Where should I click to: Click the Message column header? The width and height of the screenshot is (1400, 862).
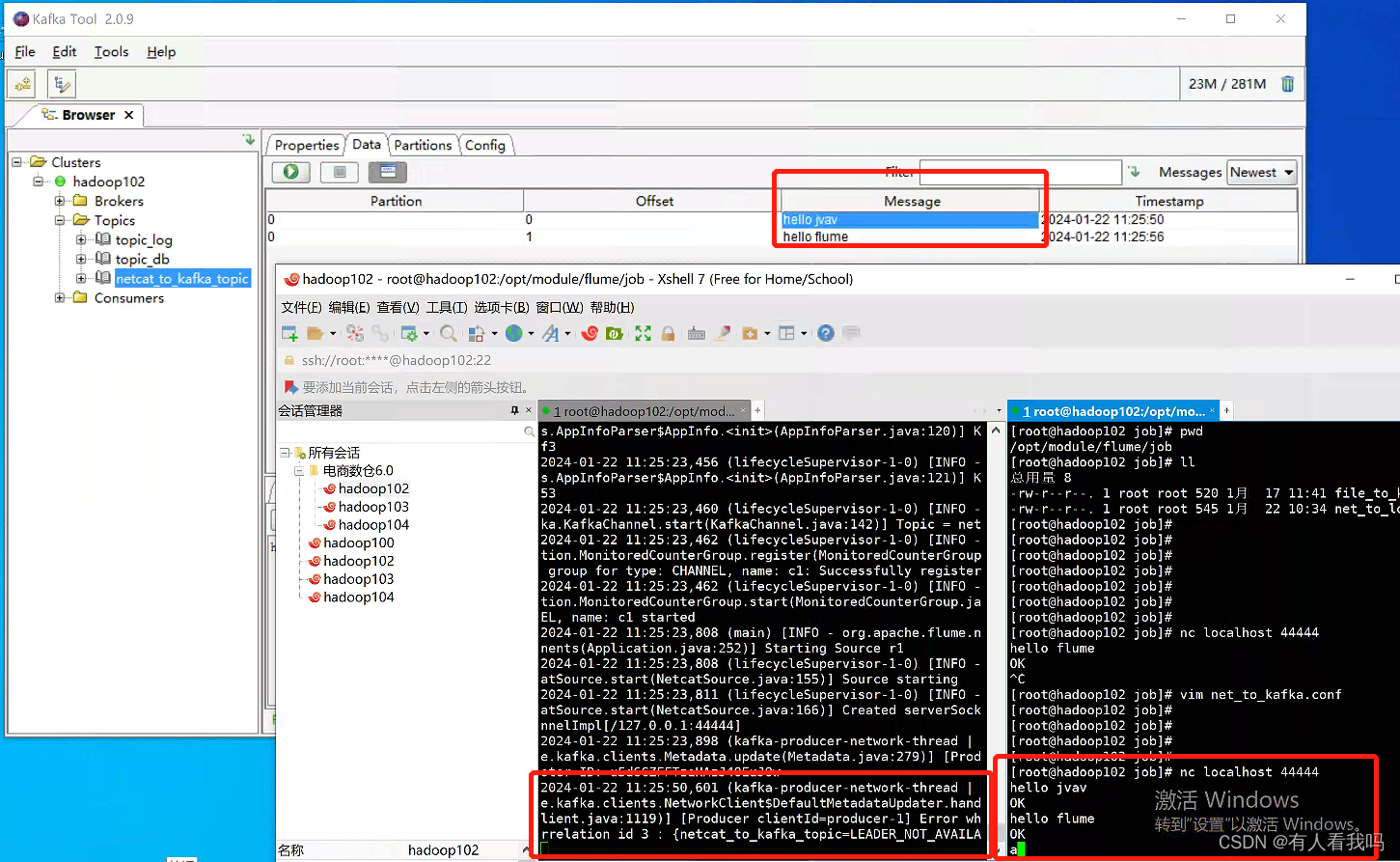(912, 201)
